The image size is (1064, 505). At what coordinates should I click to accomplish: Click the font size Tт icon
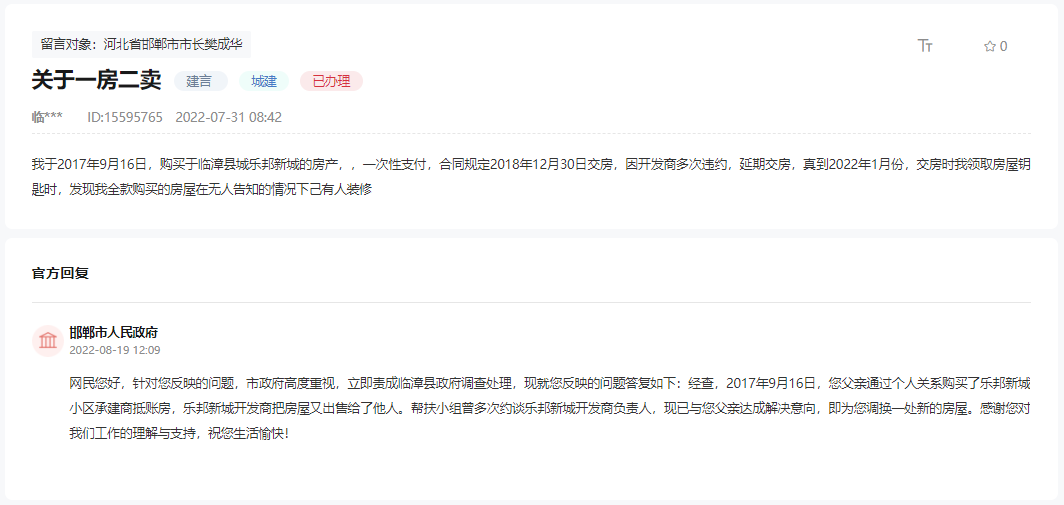point(925,46)
